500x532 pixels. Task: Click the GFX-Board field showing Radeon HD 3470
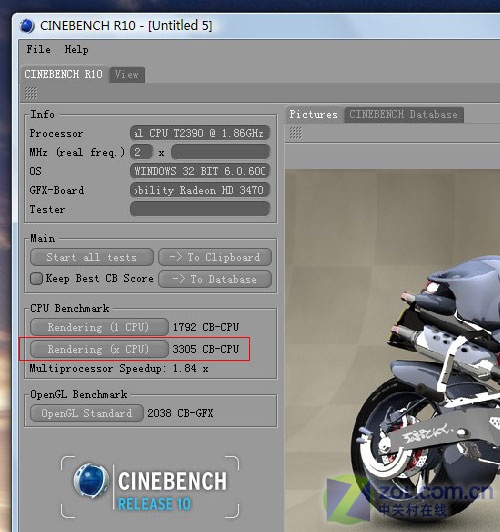(x=200, y=190)
